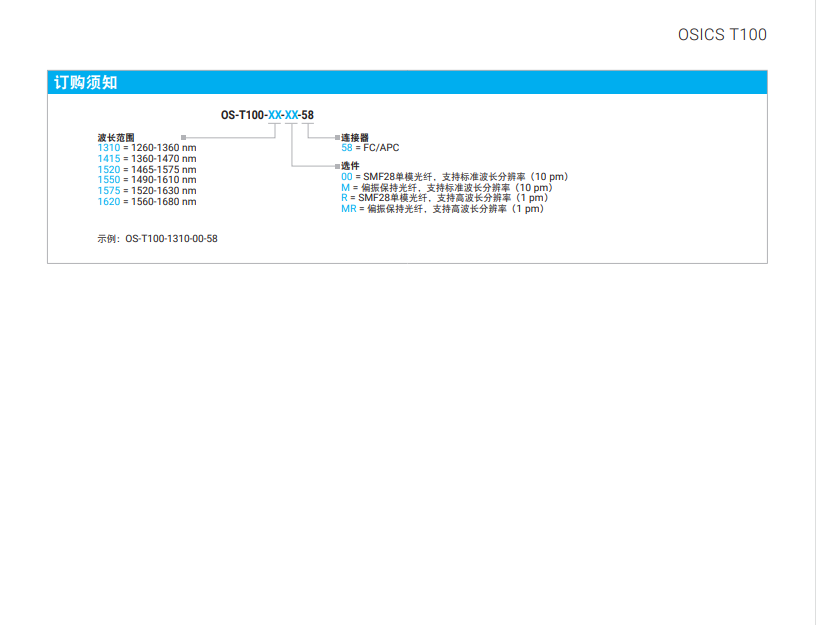Screen dimensions: 816x625
Task: Select the R = SMF28单模光纤 high-resolution line
Action: pos(445,198)
